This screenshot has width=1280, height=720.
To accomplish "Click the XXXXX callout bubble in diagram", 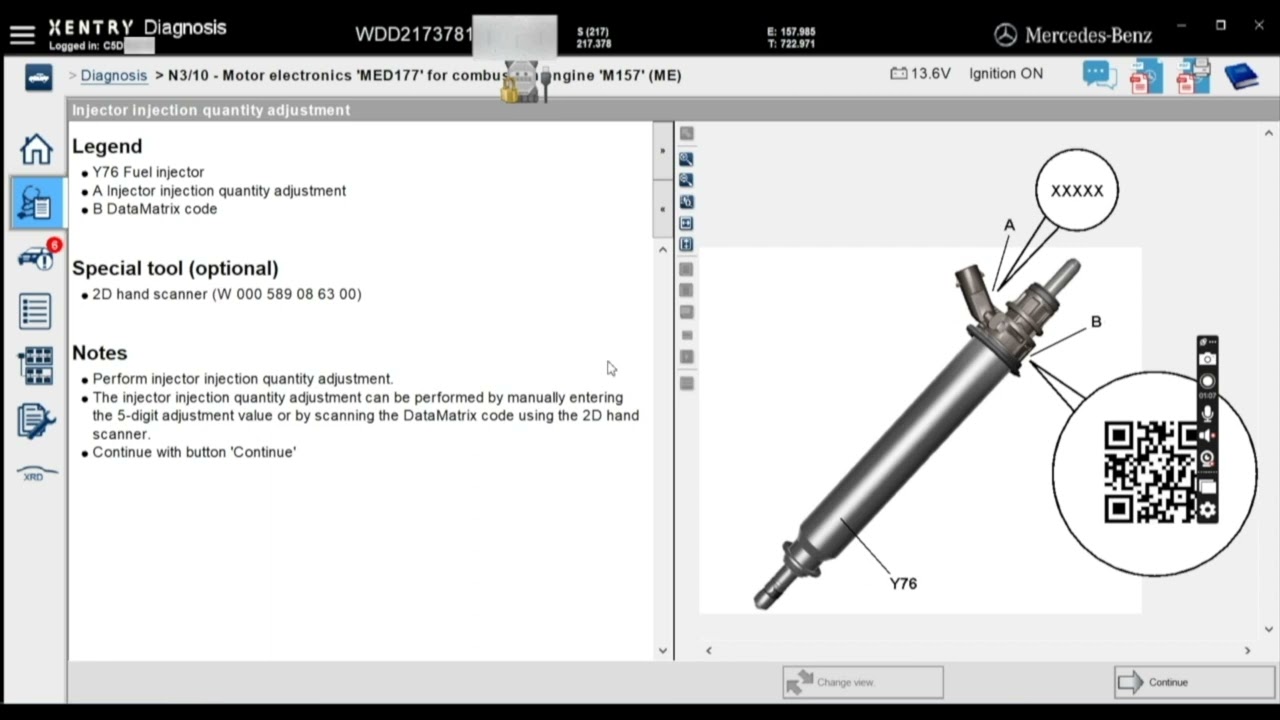I will click(1077, 191).
